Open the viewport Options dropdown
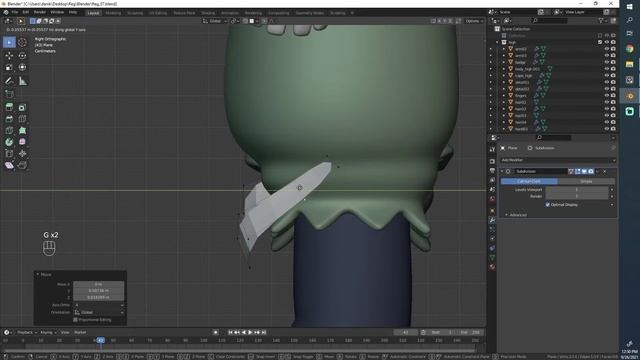The image size is (640, 360). [474, 21]
